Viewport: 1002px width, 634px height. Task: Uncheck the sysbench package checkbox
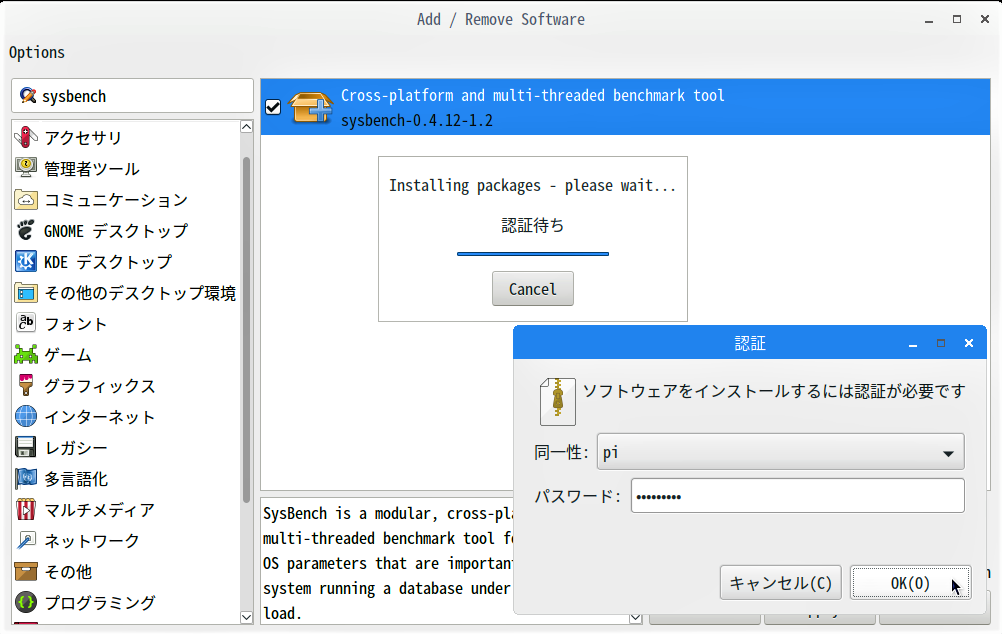coord(273,107)
